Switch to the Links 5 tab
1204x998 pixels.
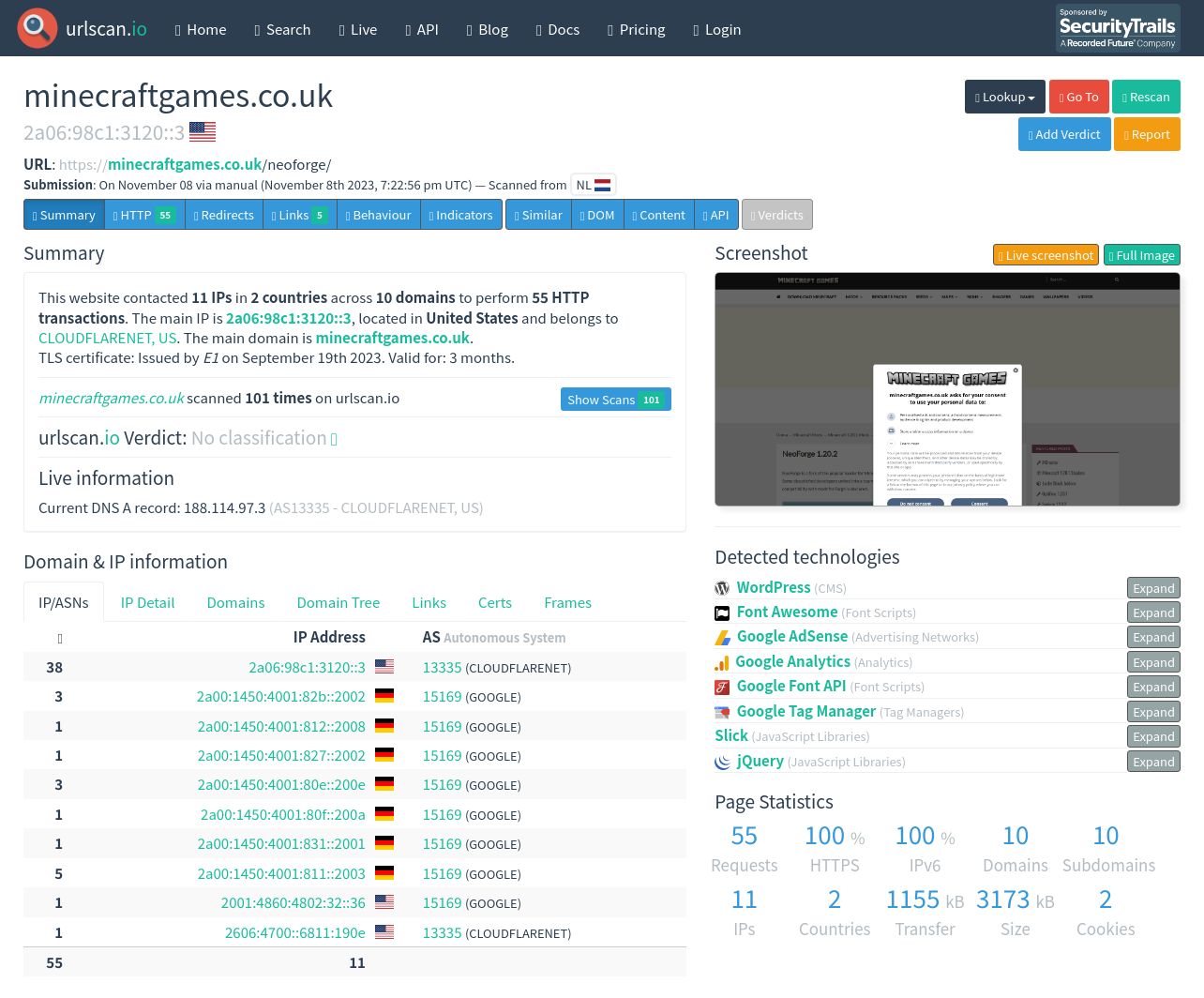pyautogui.click(x=300, y=215)
